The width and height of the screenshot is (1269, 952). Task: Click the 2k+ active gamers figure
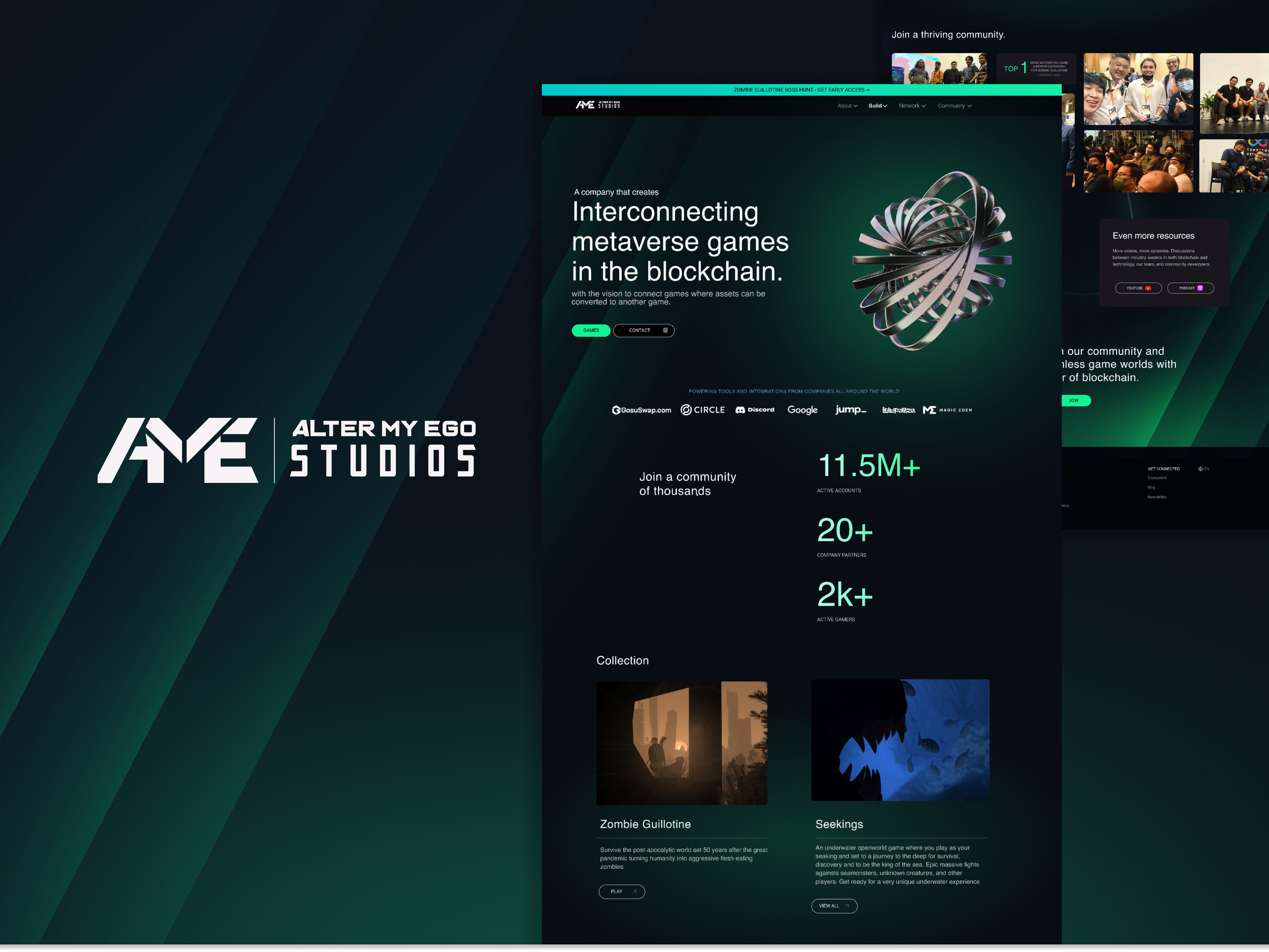pyautogui.click(x=845, y=594)
